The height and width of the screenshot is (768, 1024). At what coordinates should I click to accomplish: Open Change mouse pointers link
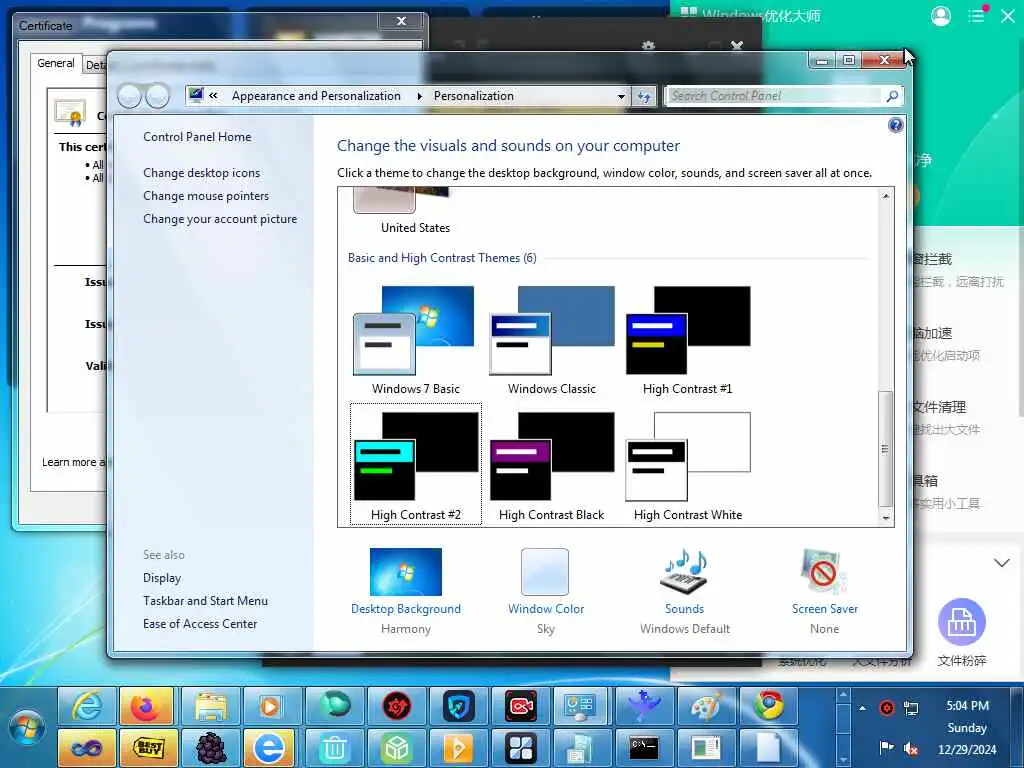pos(206,195)
